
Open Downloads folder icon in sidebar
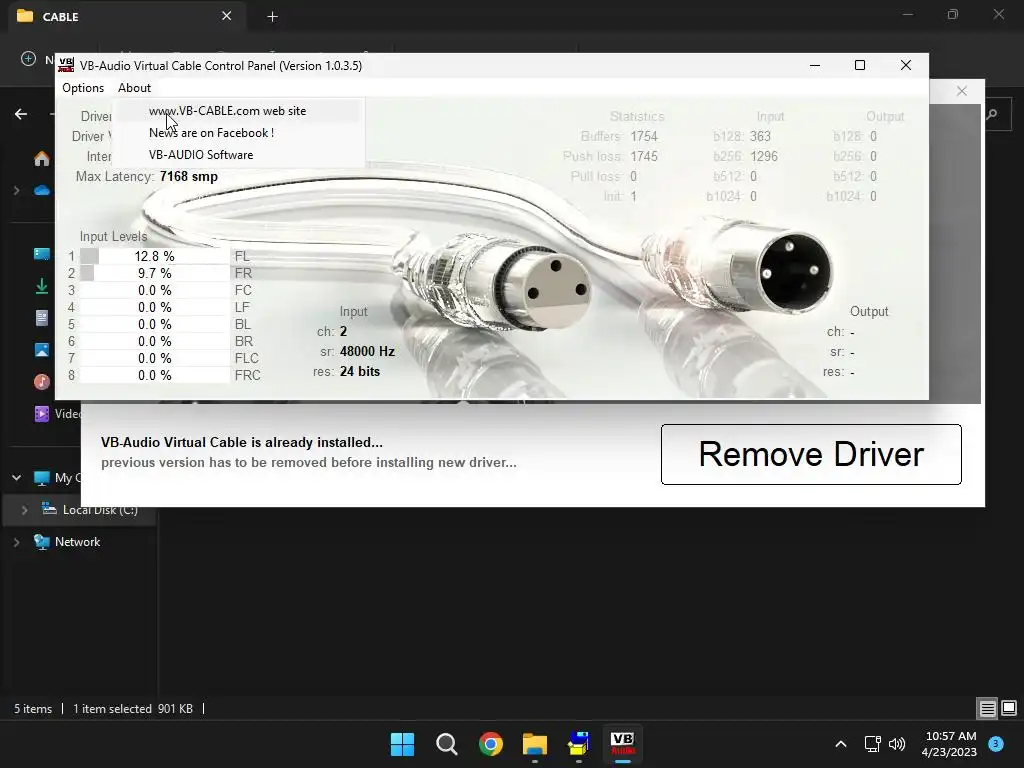pyautogui.click(x=42, y=286)
